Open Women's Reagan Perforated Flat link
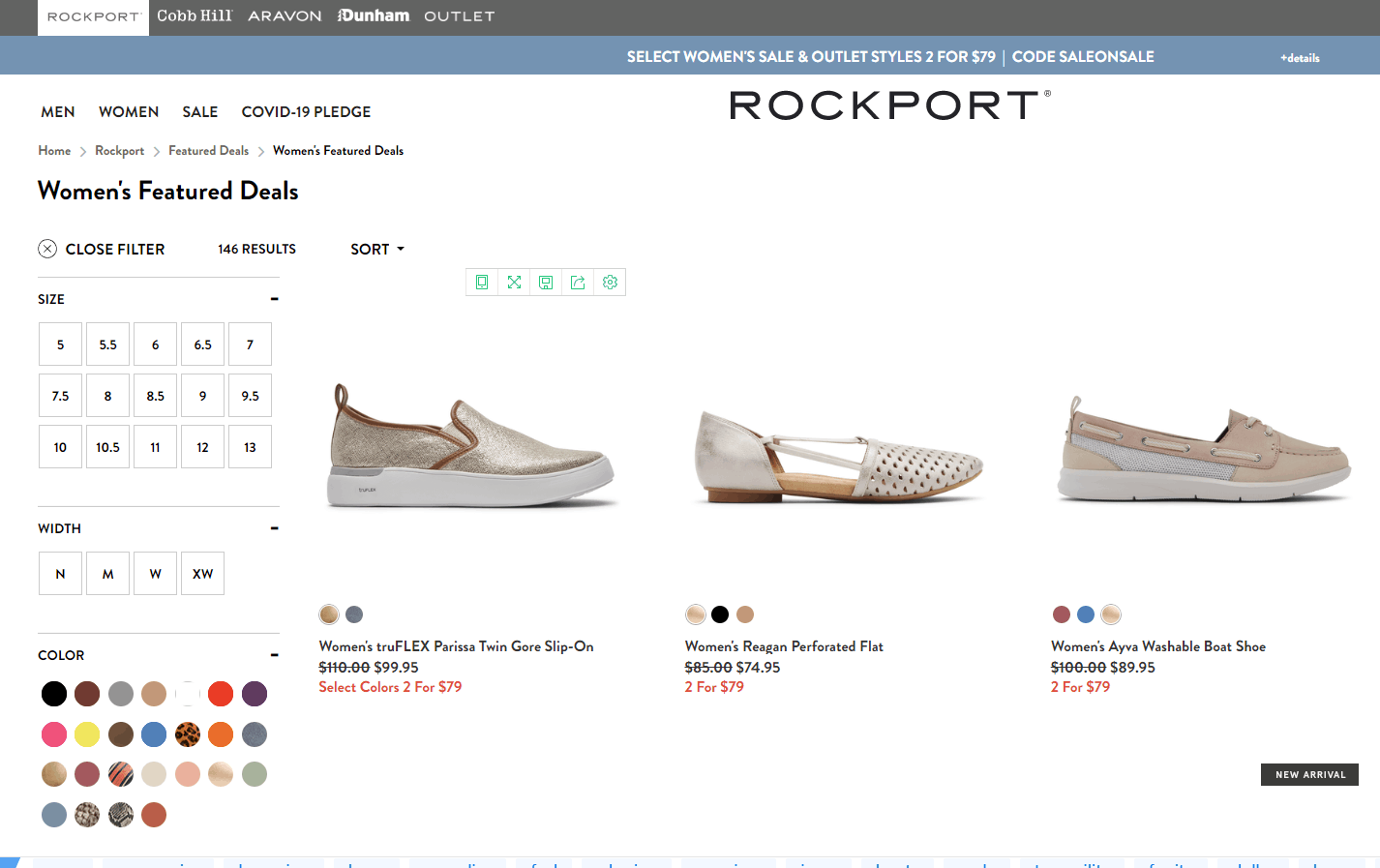The width and height of the screenshot is (1380, 868). [784, 646]
